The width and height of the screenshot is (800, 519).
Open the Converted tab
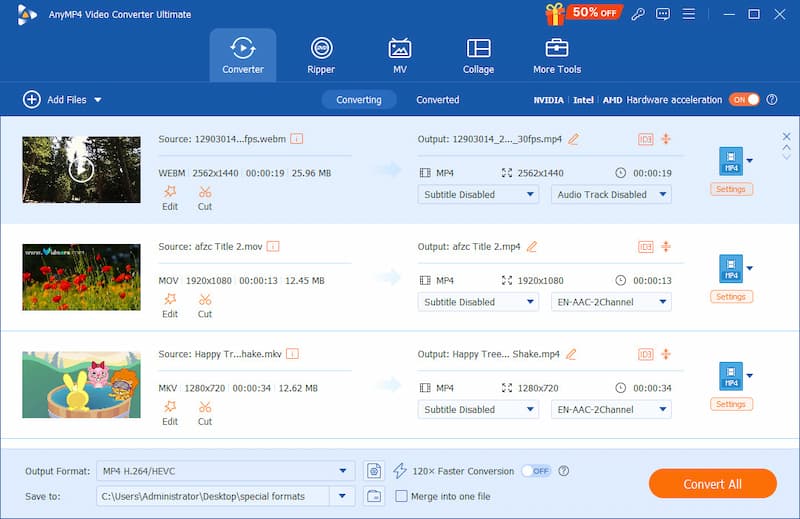pyautogui.click(x=438, y=100)
